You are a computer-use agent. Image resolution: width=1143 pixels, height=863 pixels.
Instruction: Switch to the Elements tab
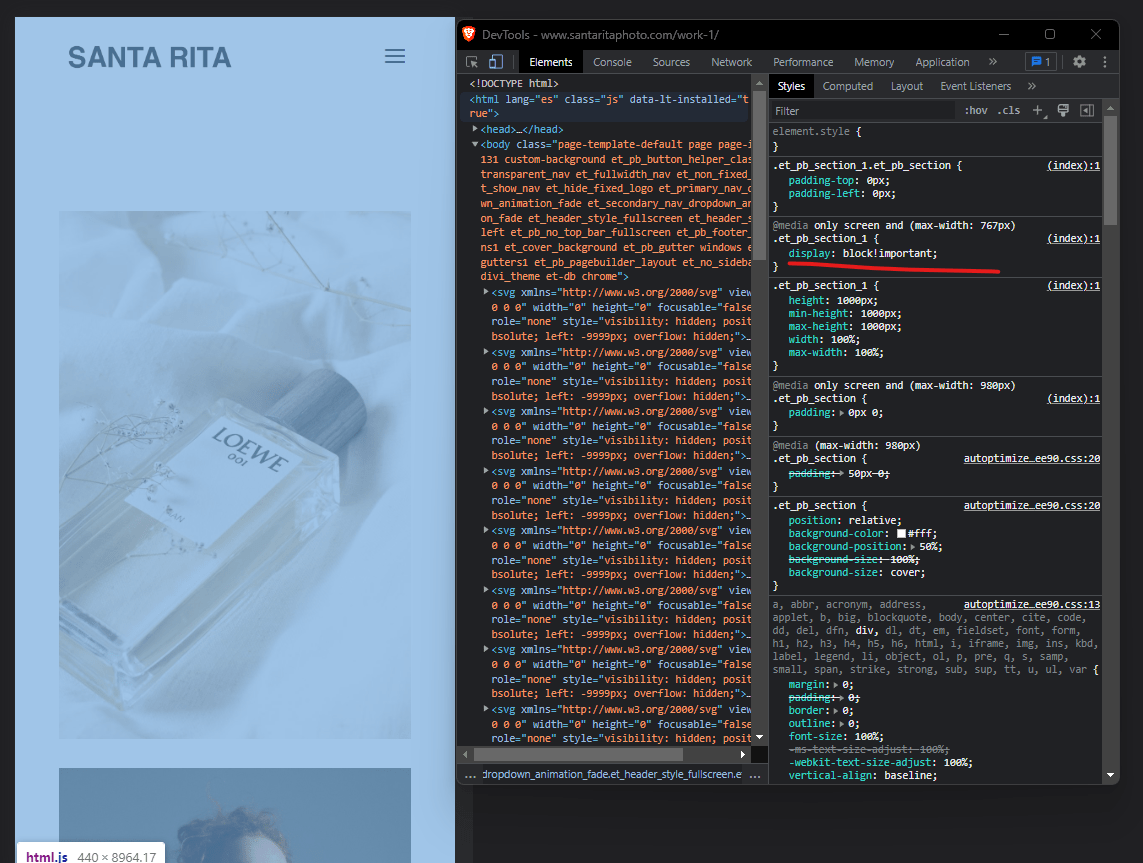tap(550, 62)
